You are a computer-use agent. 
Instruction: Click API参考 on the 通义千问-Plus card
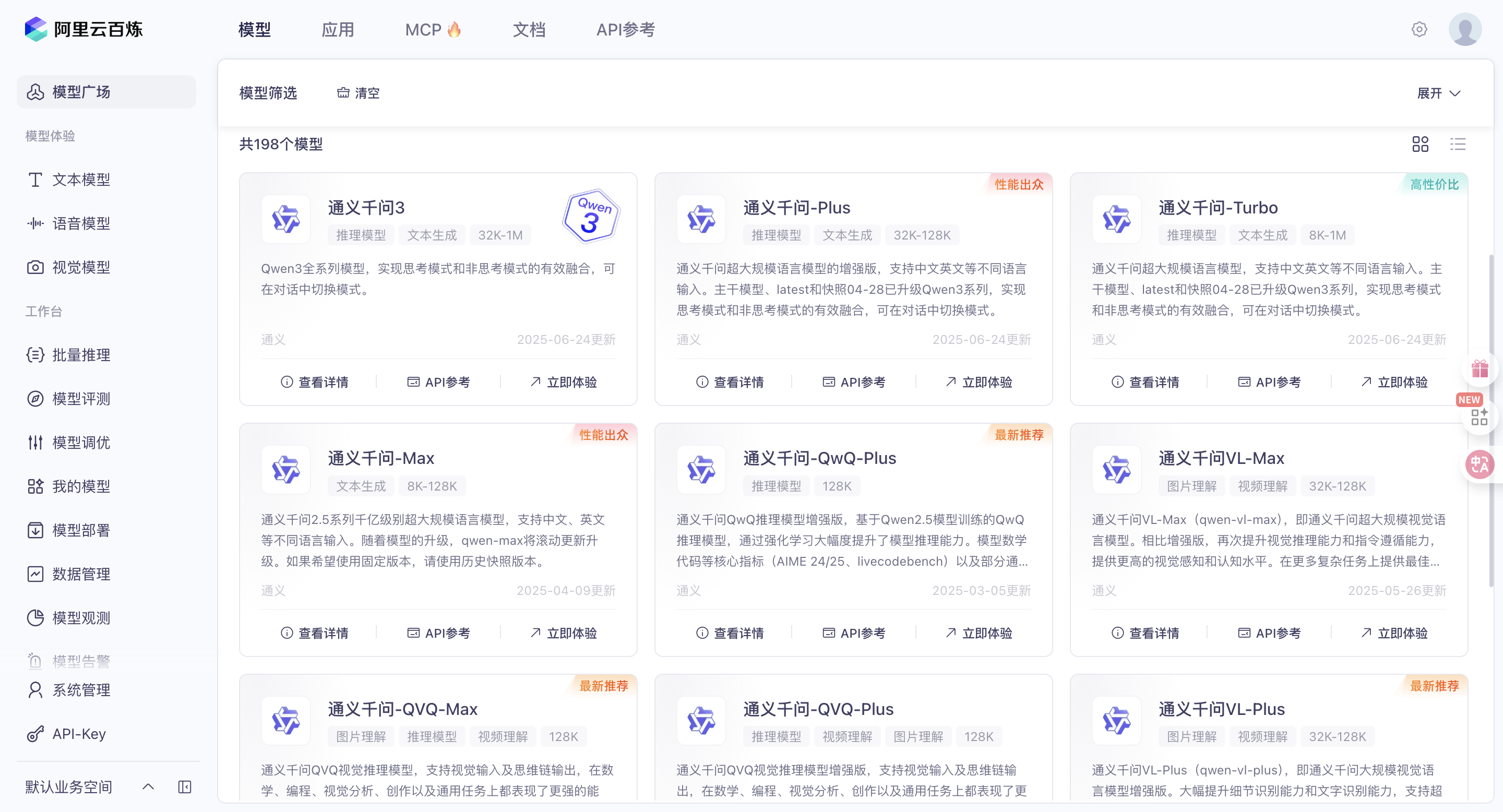click(854, 382)
